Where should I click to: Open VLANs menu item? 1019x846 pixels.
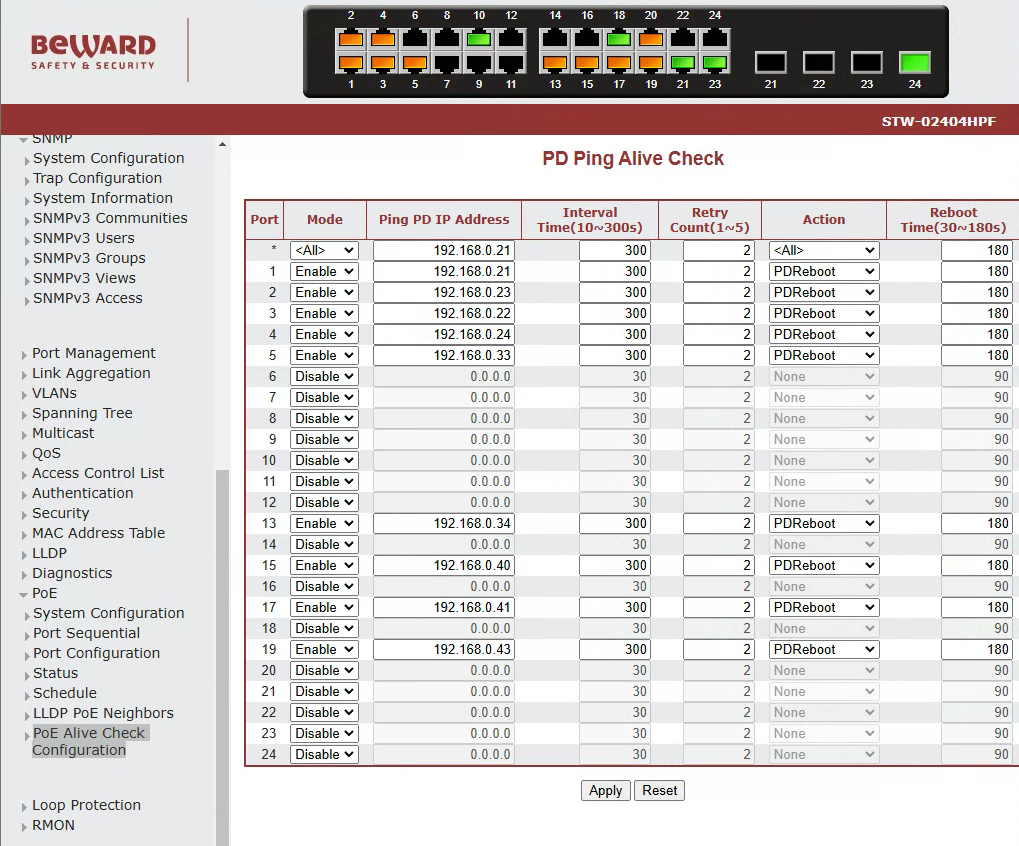[54, 393]
